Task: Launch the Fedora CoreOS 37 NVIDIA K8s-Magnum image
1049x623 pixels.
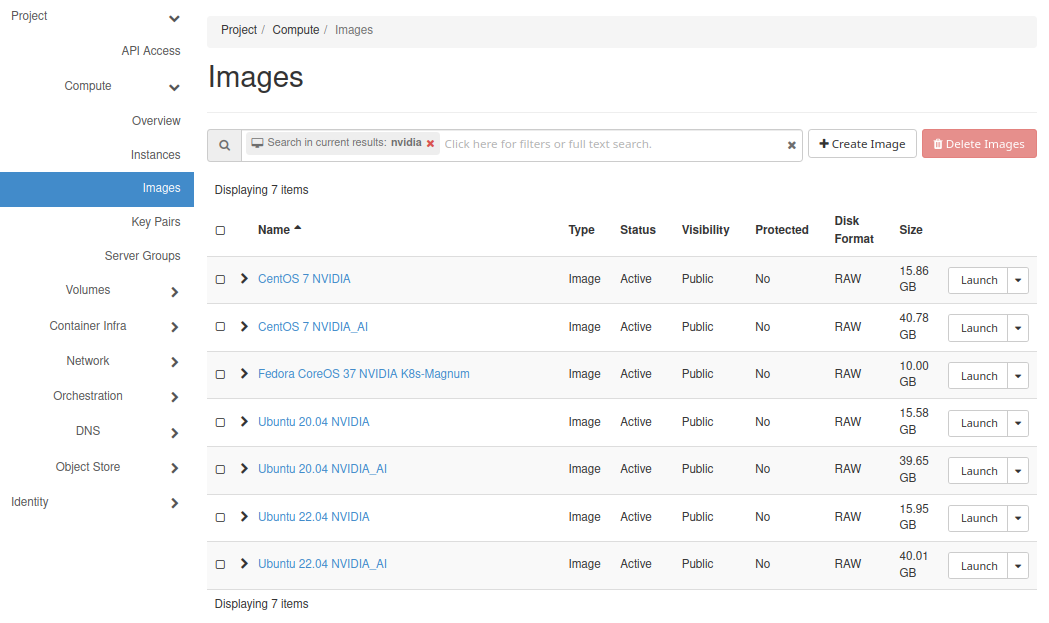Action: click(x=978, y=376)
